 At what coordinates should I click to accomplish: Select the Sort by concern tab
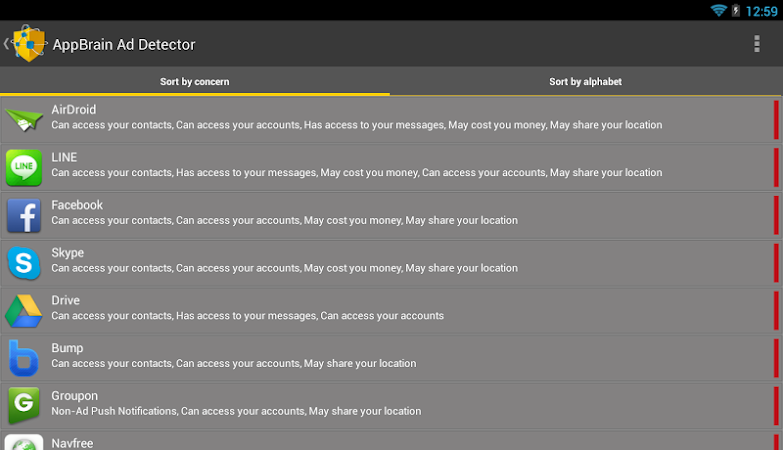(x=195, y=82)
